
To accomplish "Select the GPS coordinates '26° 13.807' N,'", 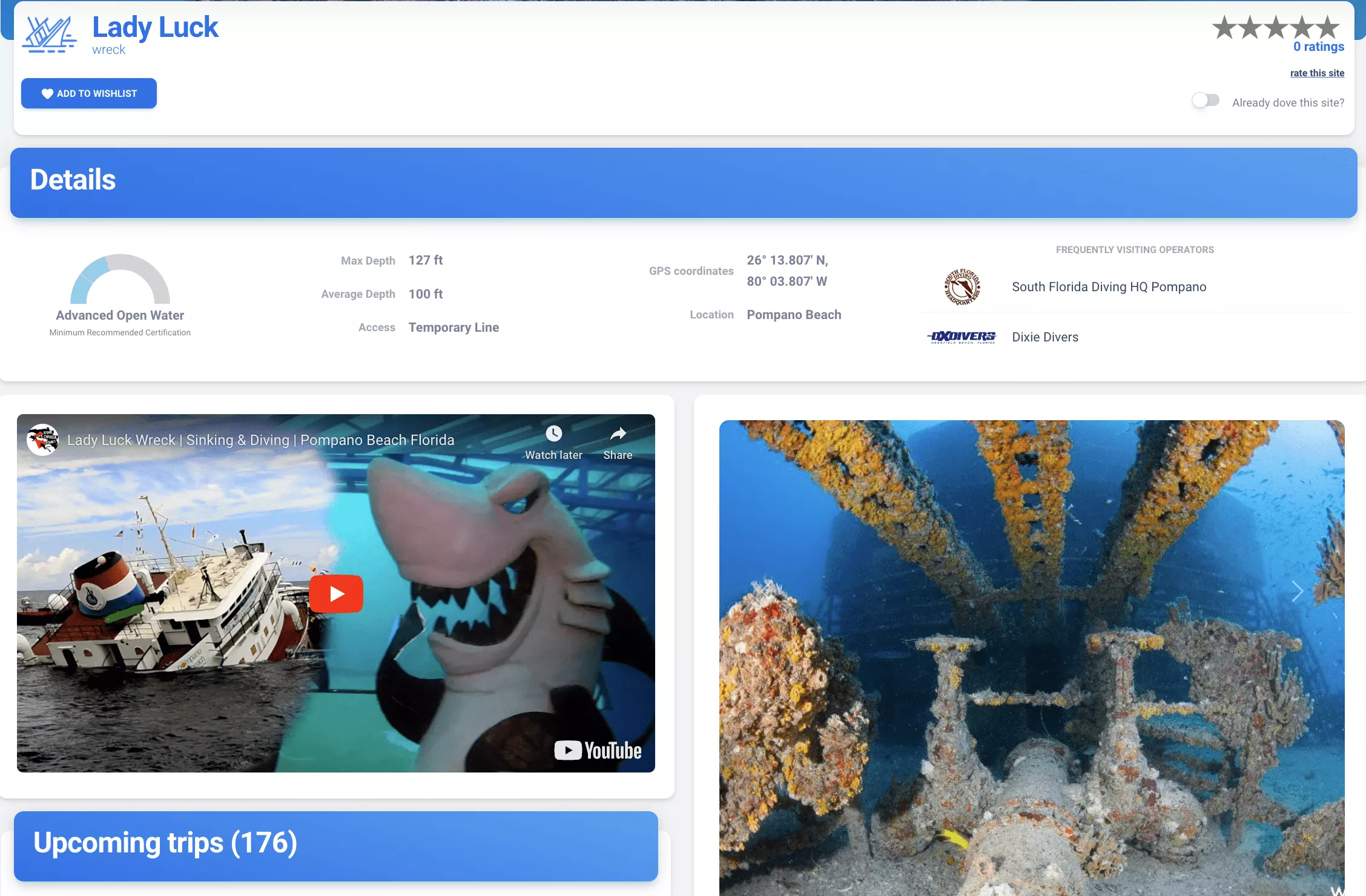I will pos(787,260).
